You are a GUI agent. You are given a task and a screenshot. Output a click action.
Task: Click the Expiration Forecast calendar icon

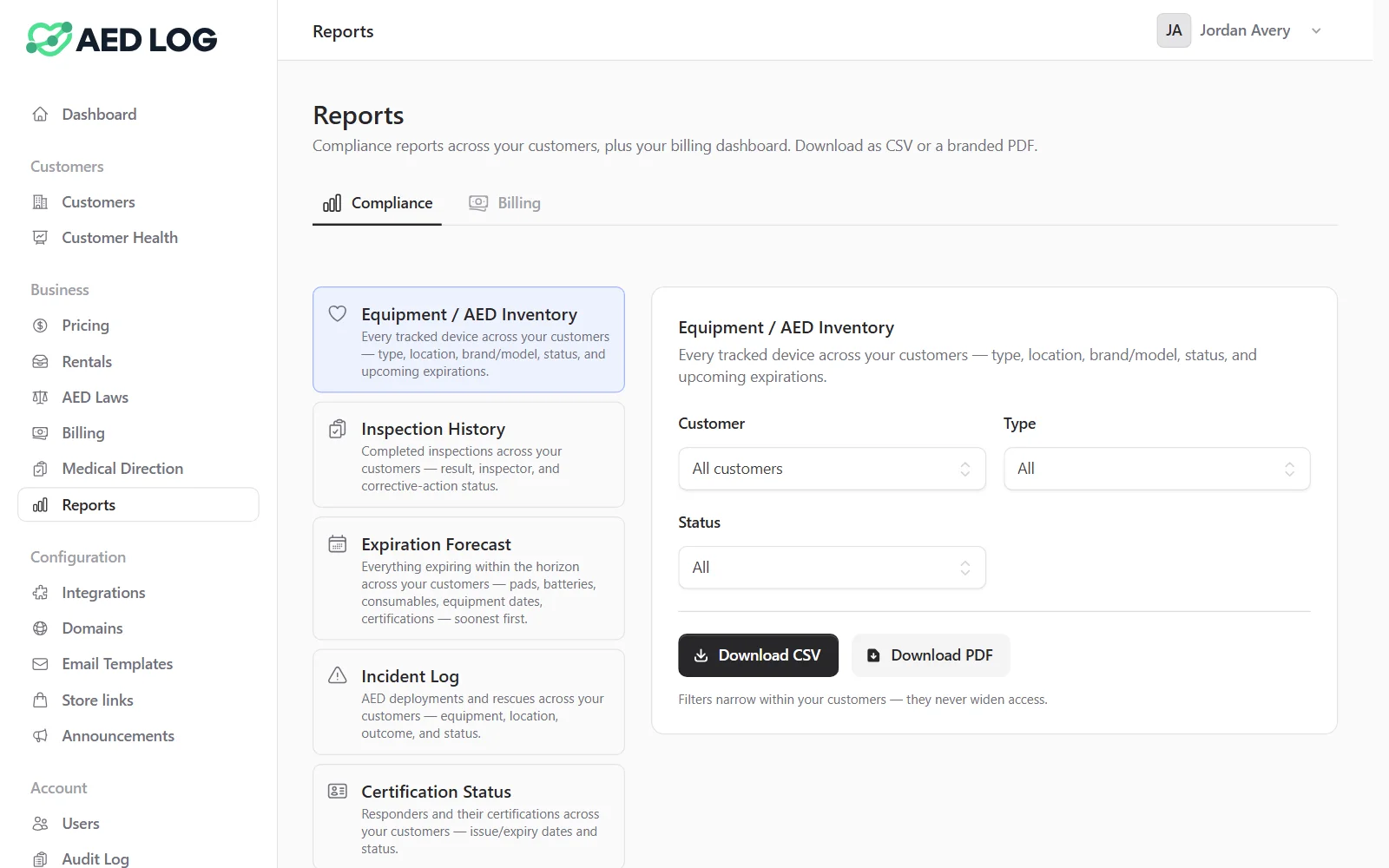pos(338,544)
